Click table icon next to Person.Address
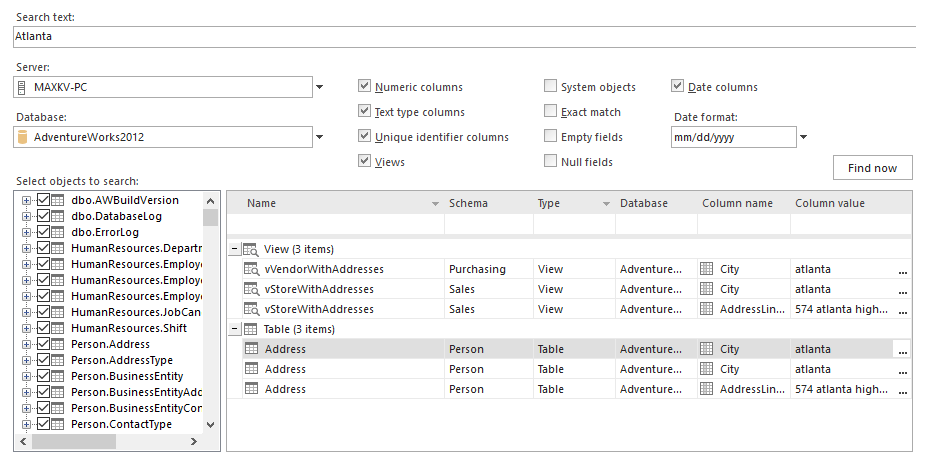The width and height of the screenshot is (926, 454). 58,344
